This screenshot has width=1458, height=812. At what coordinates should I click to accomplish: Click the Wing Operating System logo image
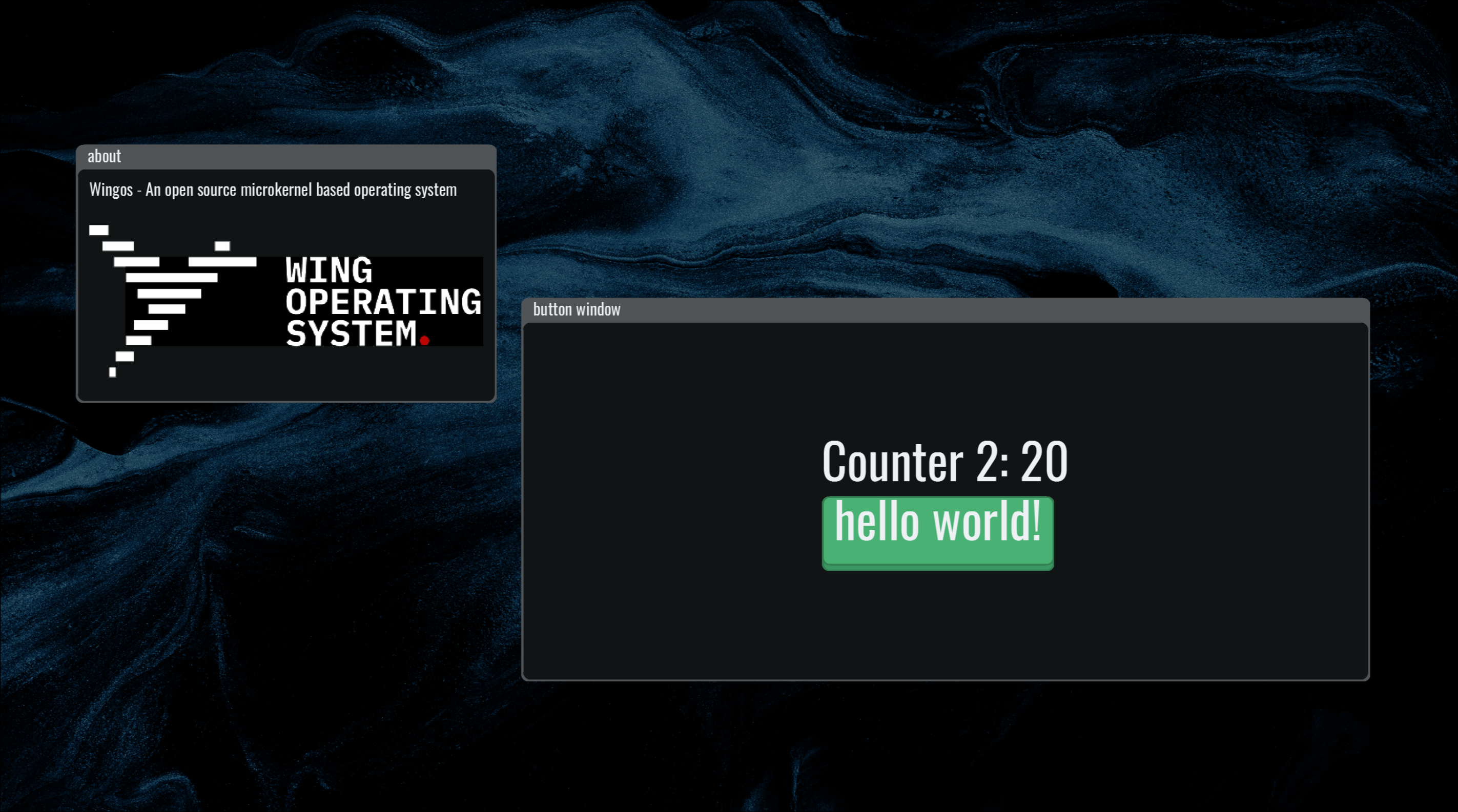tap(286, 301)
